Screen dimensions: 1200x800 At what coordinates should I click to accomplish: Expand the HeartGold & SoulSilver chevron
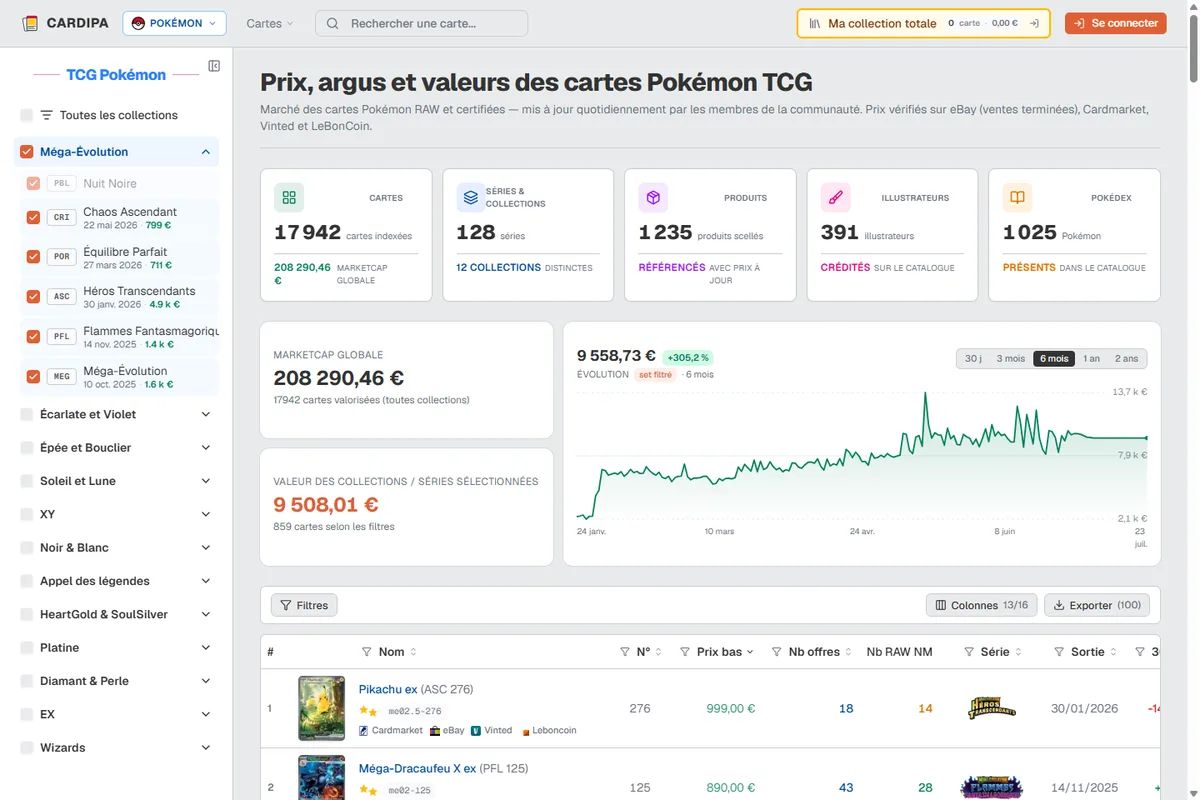(x=206, y=614)
